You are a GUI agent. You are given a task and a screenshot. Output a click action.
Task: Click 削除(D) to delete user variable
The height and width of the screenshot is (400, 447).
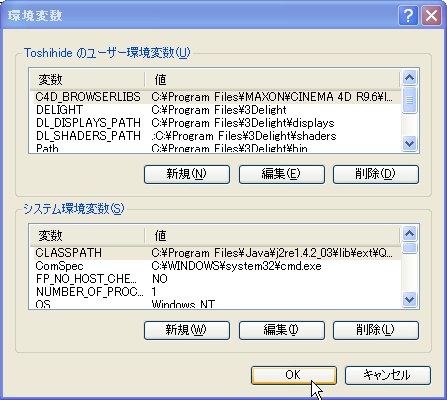point(376,174)
